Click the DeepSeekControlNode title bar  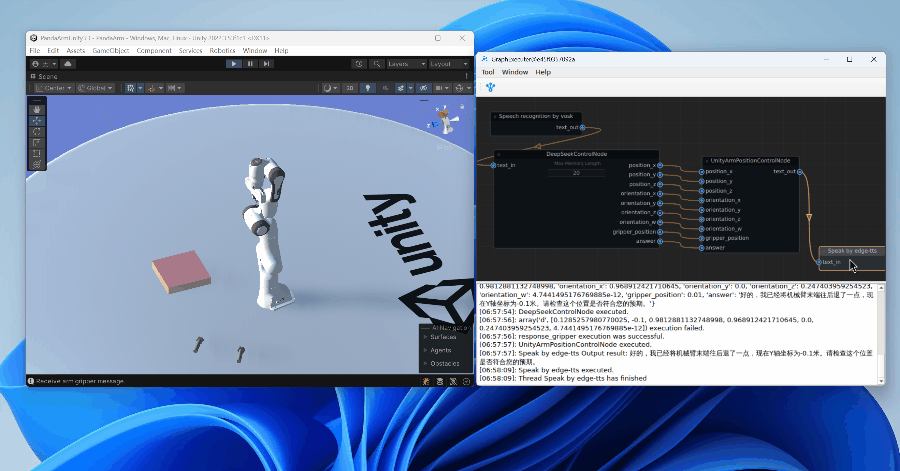point(577,154)
